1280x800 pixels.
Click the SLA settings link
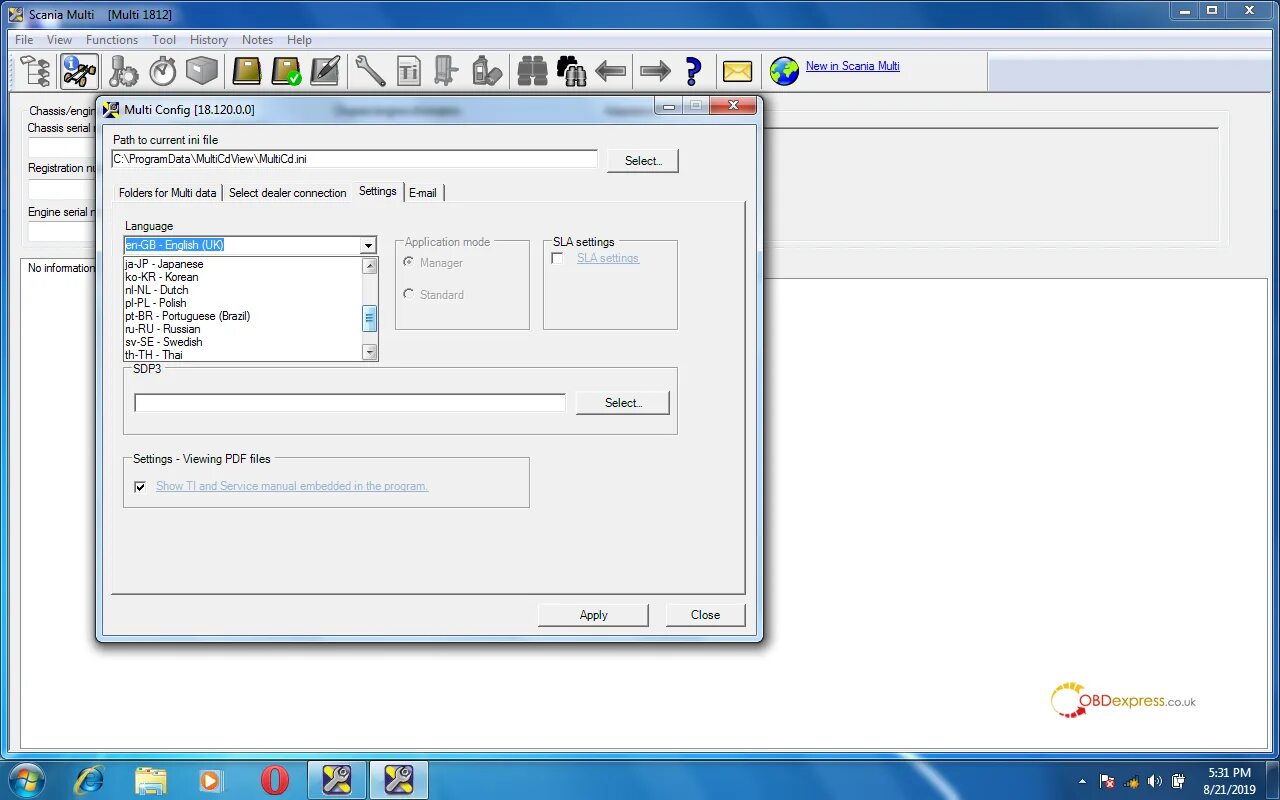pos(608,258)
